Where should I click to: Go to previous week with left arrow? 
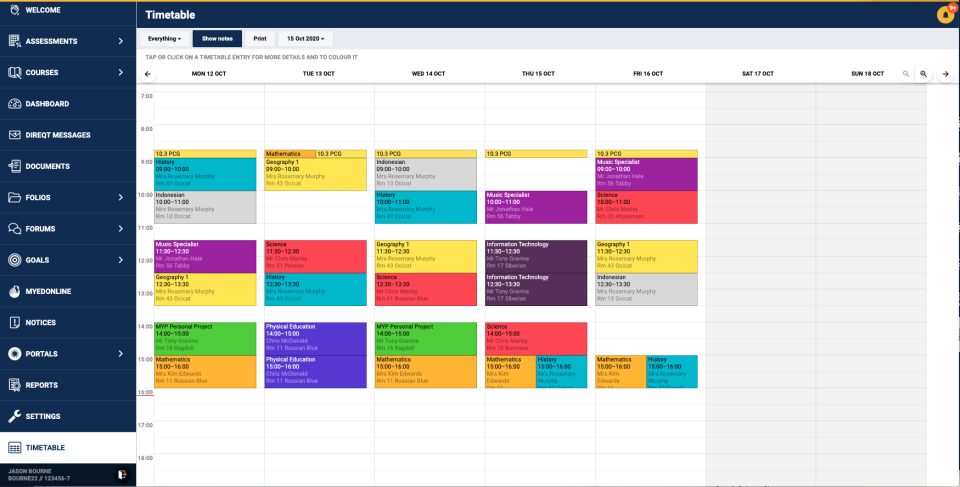[148, 74]
